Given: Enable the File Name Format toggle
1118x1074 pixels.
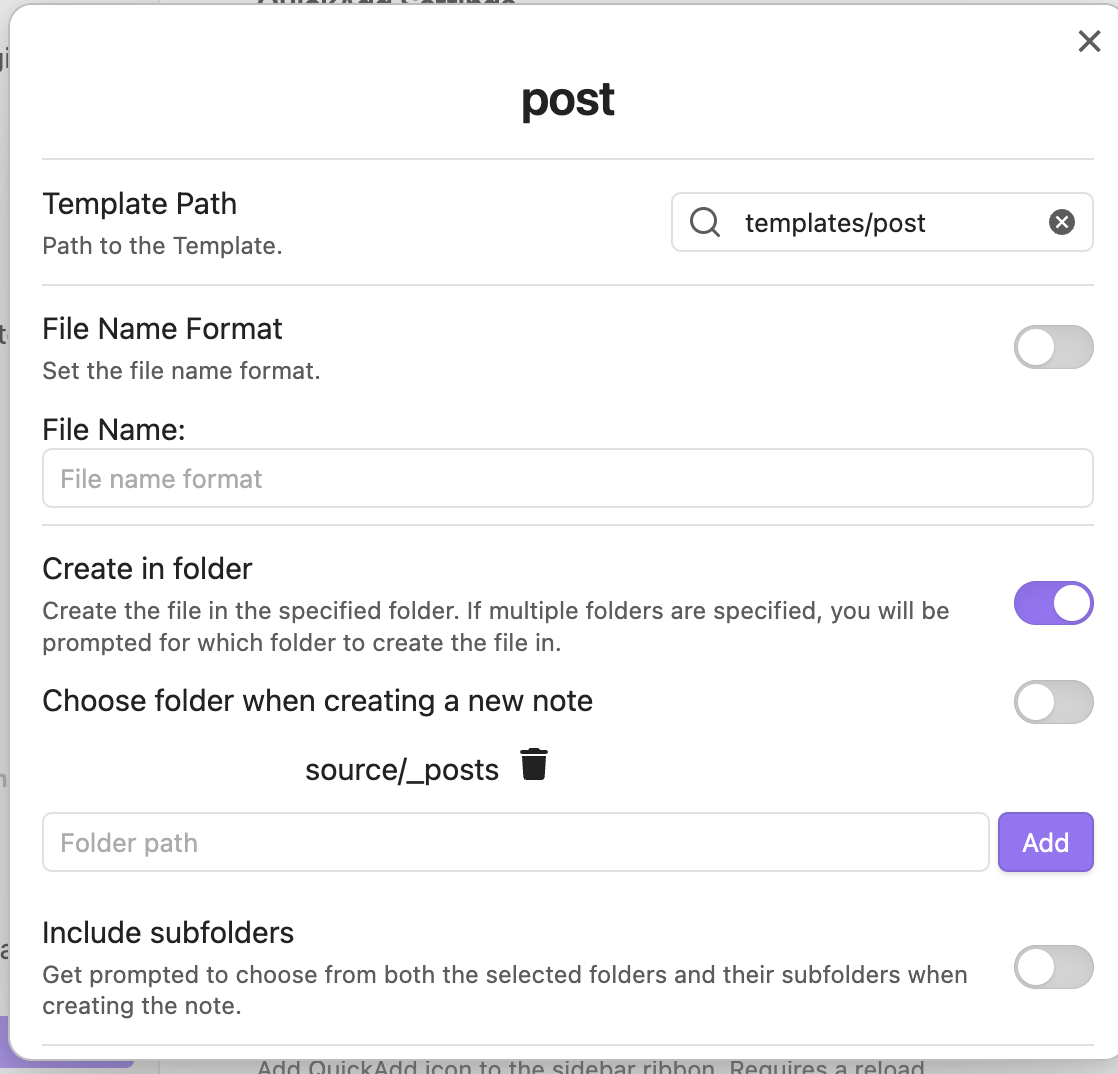Looking at the screenshot, I should click(1053, 347).
